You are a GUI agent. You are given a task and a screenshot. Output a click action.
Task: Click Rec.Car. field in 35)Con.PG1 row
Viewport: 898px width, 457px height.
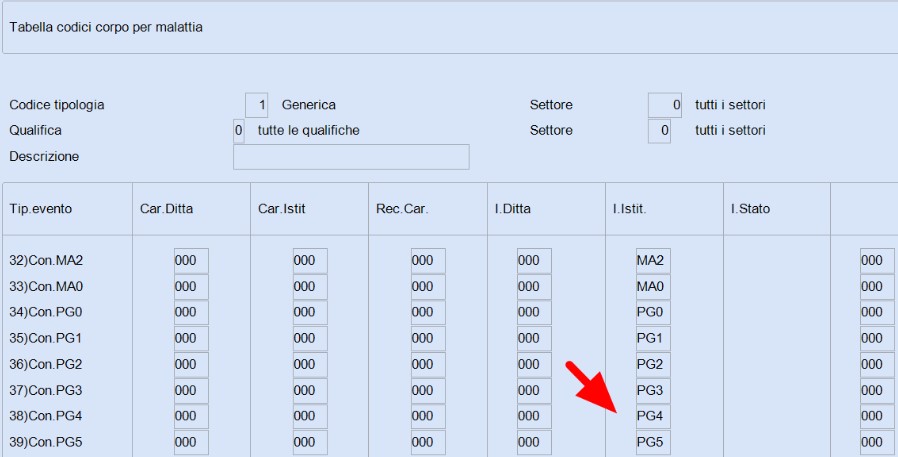coord(428,338)
